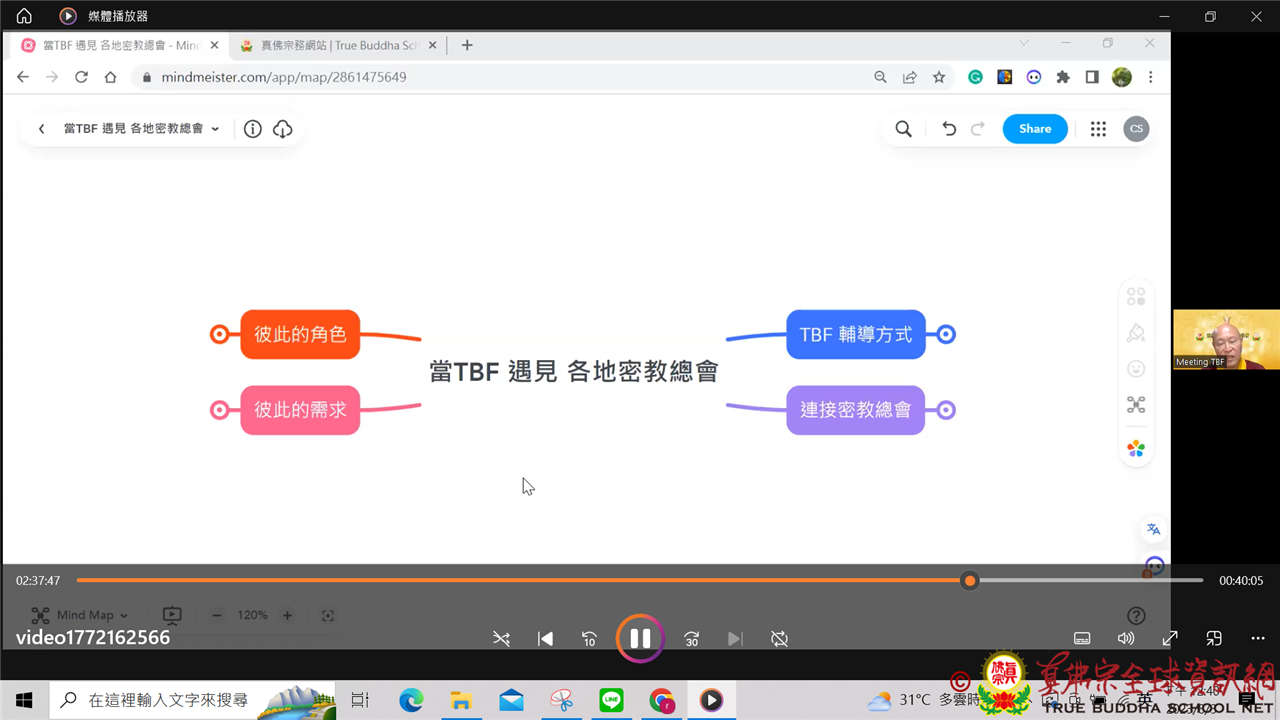The height and width of the screenshot is (720, 1280).
Task: Click the blue Share button
Action: (x=1034, y=129)
